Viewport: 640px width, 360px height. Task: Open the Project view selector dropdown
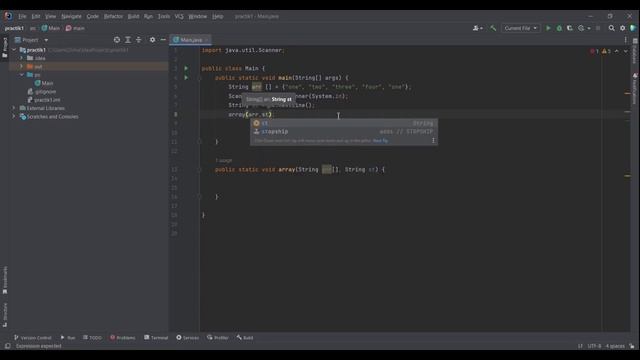pyautogui.click(x=31, y=40)
